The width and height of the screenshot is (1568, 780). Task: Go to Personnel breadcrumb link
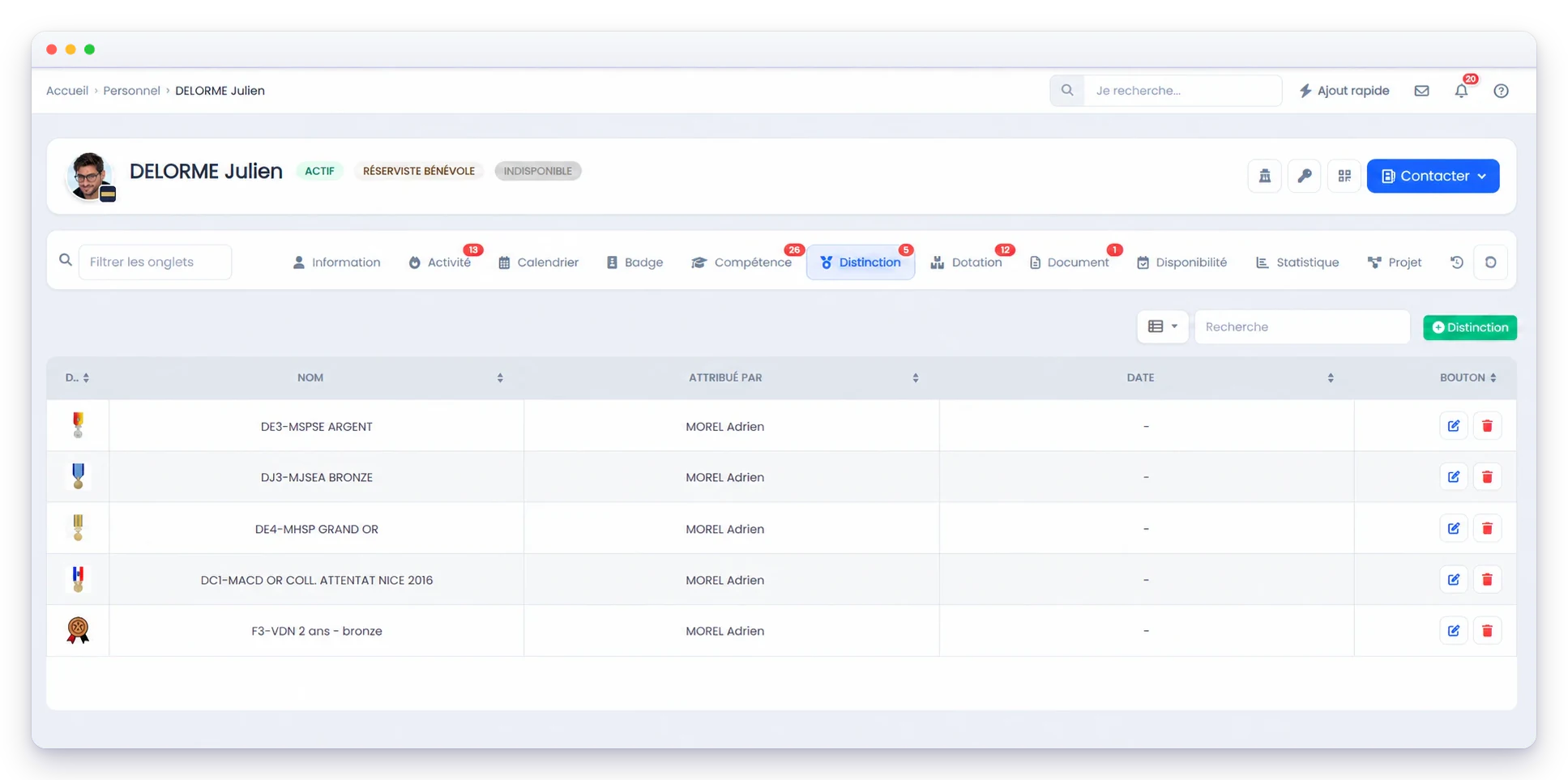(131, 91)
